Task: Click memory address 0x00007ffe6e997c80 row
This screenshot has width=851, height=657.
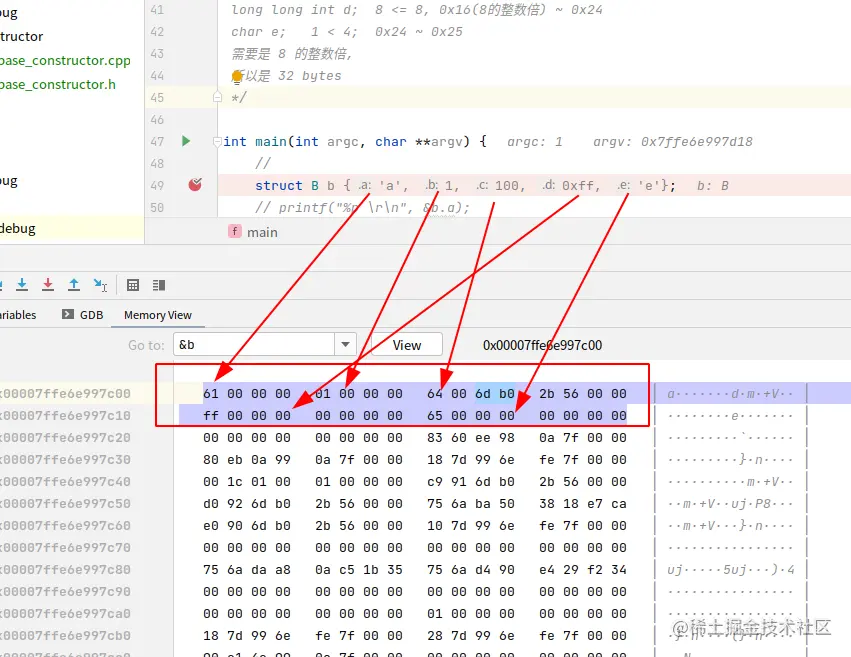Action: (x=66, y=570)
